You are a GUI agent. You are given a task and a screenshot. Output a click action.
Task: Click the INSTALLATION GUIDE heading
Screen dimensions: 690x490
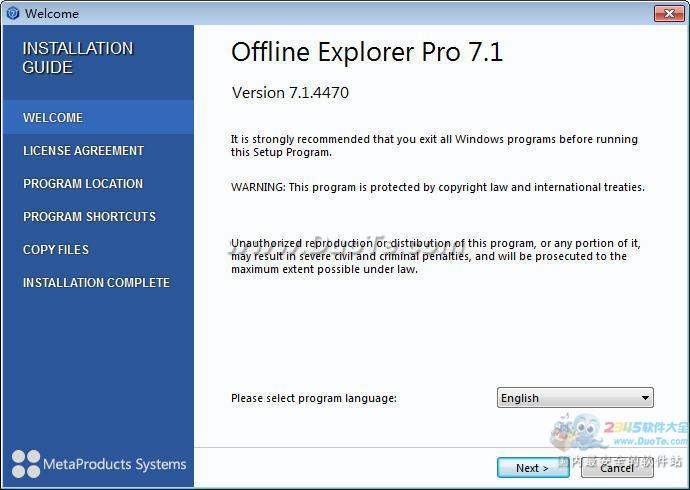[x=78, y=58]
